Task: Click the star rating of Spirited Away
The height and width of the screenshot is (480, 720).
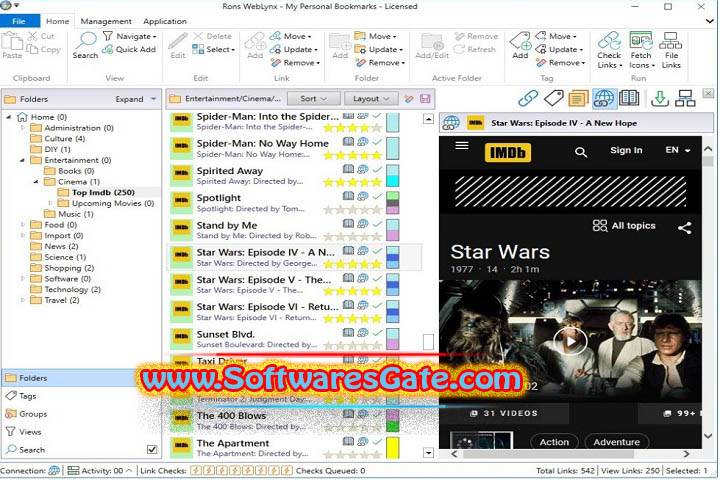Action: pyautogui.click(x=353, y=182)
